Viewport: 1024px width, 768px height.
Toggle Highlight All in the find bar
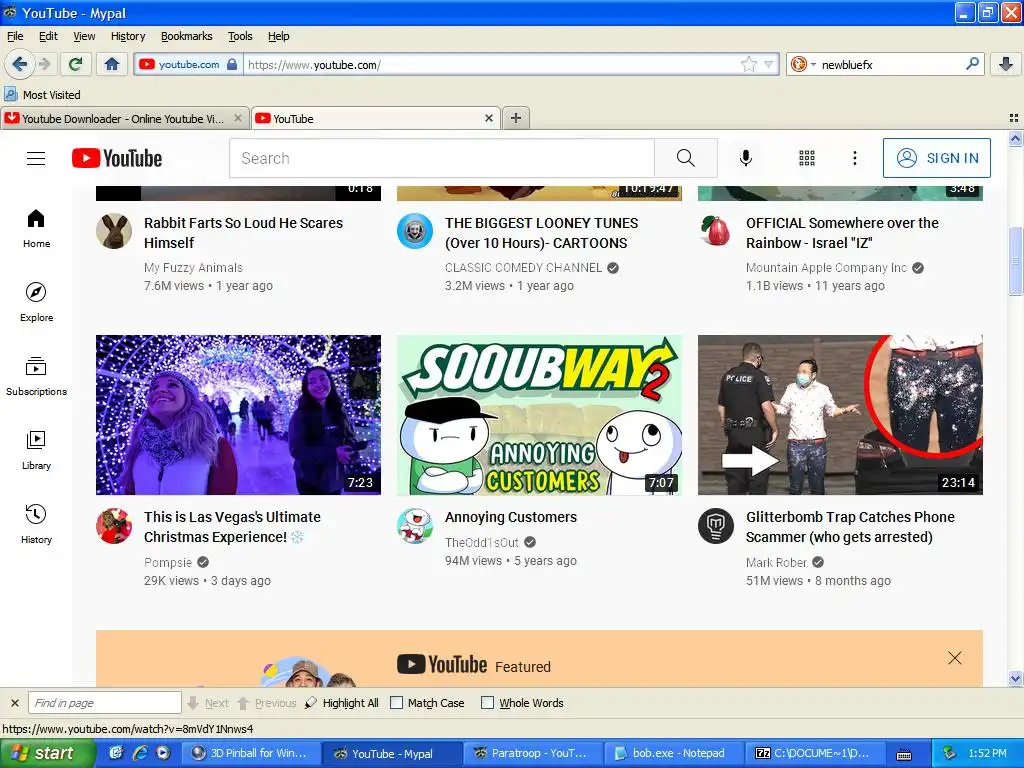click(x=342, y=703)
